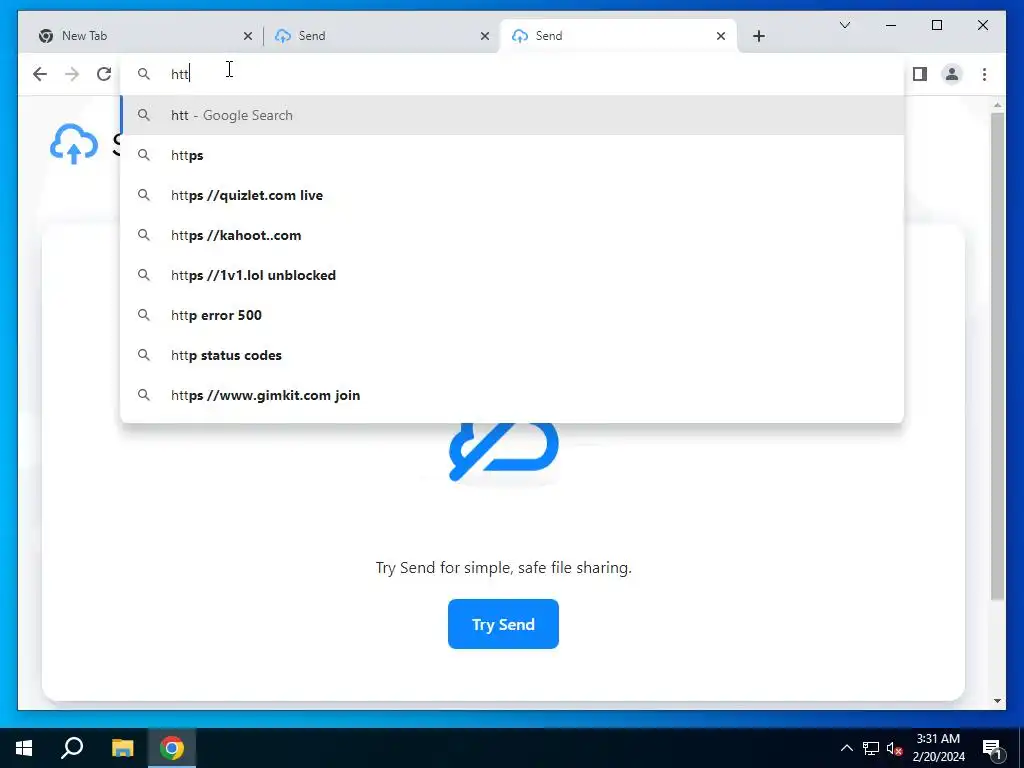Screen dimensions: 1024x768
Task: Click the network status tray icon
Action: (871, 748)
